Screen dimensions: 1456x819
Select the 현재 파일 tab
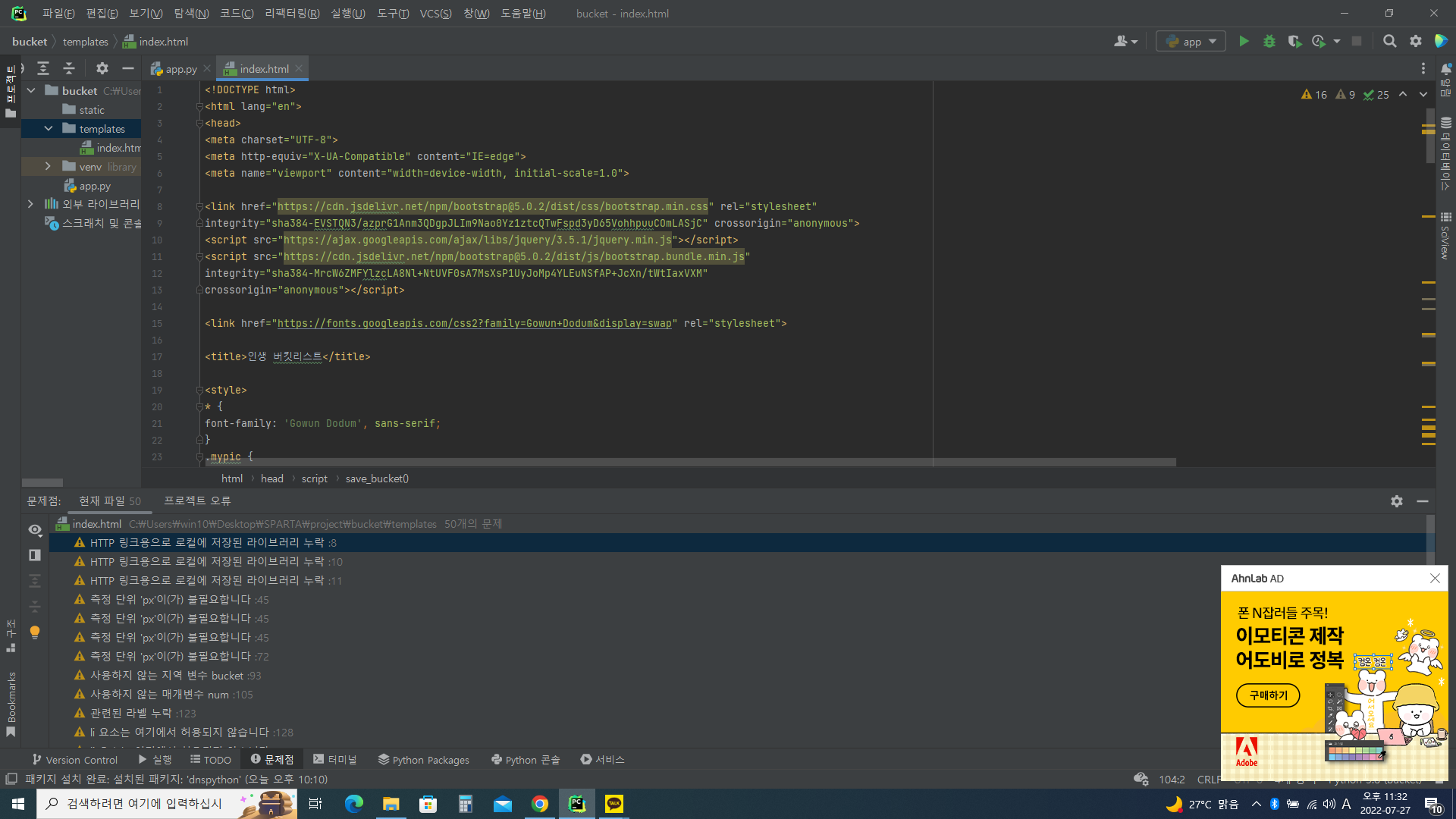110,500
